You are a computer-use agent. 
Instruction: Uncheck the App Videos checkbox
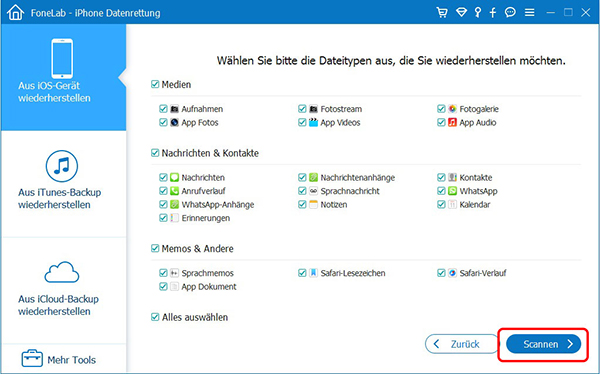302,122
